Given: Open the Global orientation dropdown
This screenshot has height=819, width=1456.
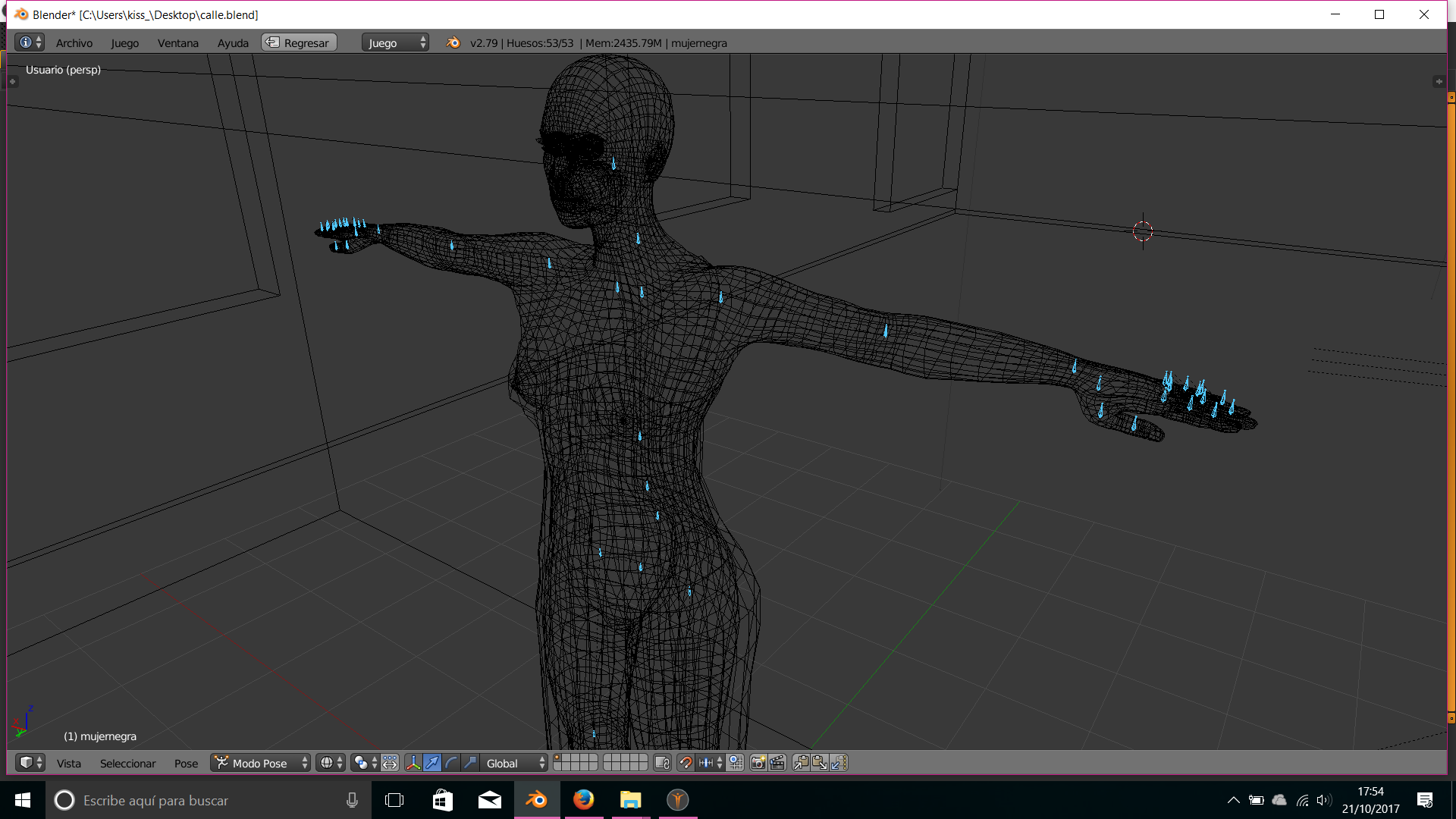Looking at the screenshot, I should pyautogui.click(x=516, y=763).
